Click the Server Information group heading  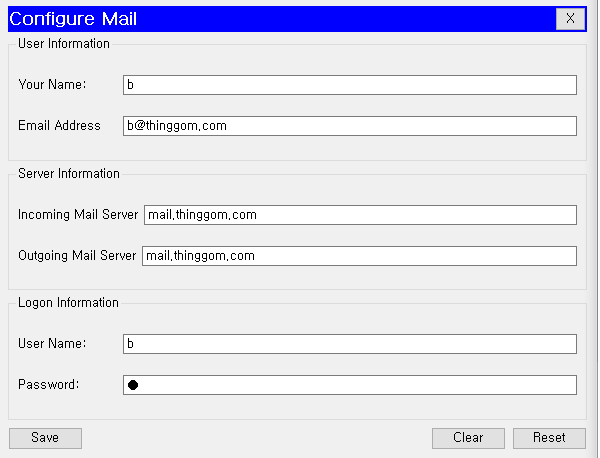tap(69, 174)
